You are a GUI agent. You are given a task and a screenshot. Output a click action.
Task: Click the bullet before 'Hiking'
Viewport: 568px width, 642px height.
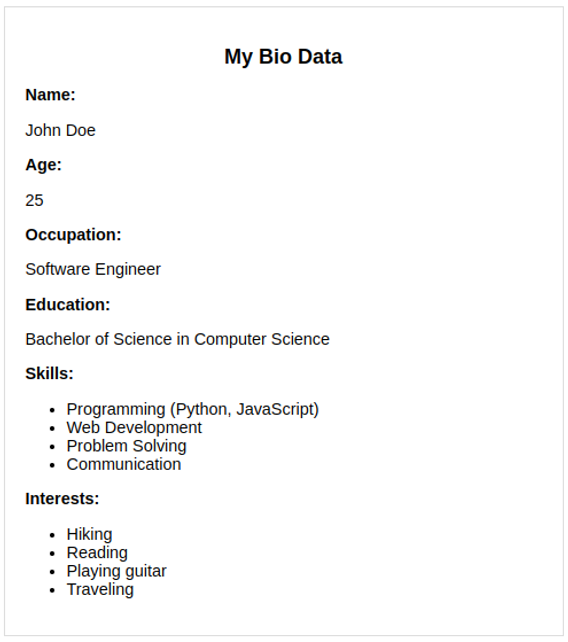[x=52, y=535]
